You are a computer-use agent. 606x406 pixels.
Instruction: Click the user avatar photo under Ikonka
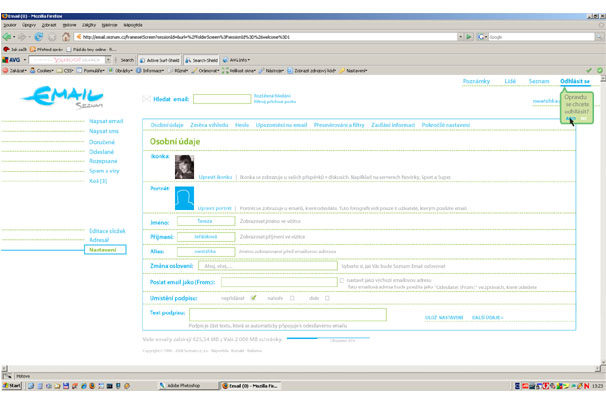click(184, 166)
